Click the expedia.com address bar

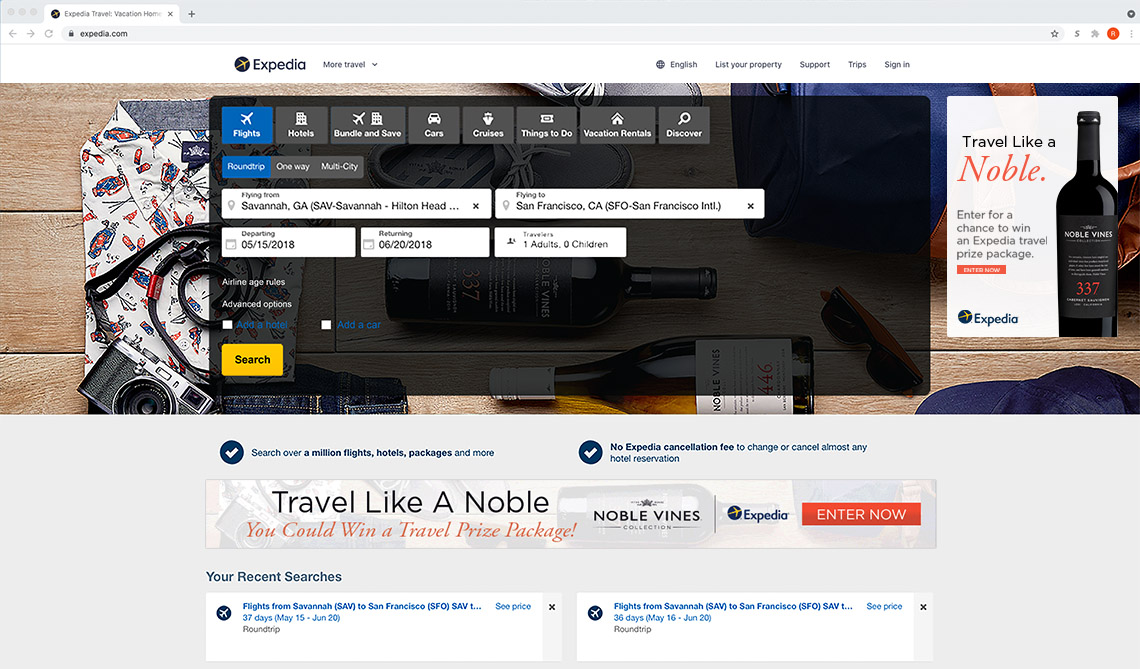coord(553,33)
